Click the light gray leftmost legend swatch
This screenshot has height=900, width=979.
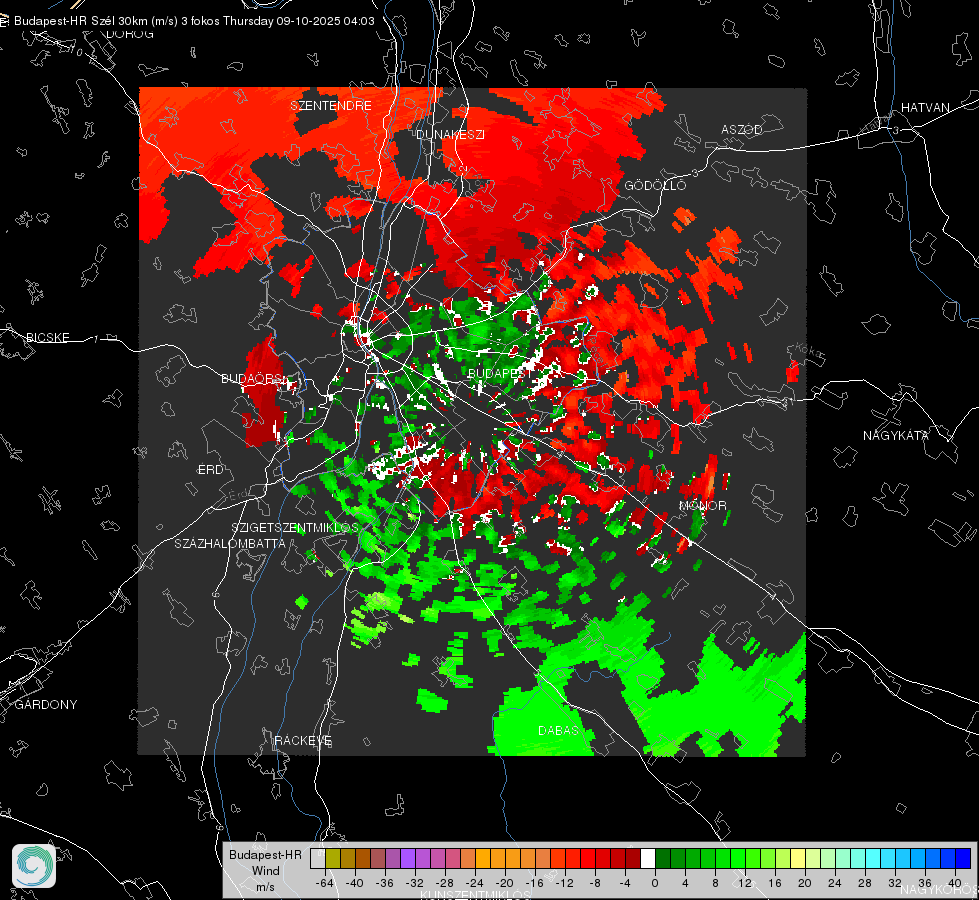[318, 858]
